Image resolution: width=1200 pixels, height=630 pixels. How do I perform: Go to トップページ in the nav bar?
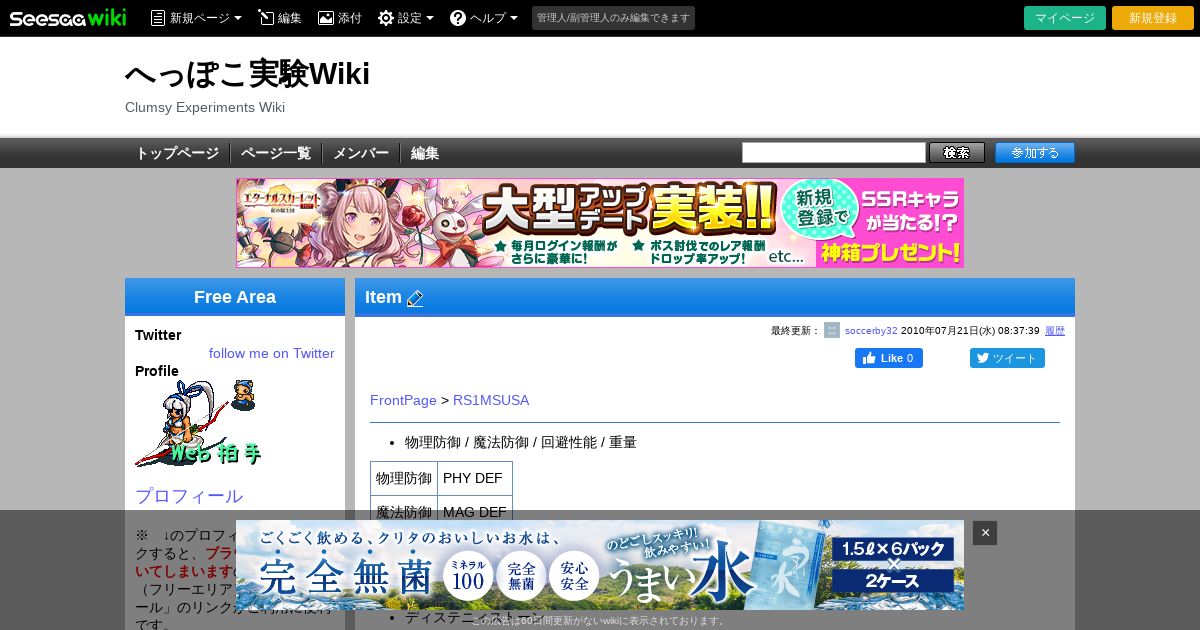(177, 153)
